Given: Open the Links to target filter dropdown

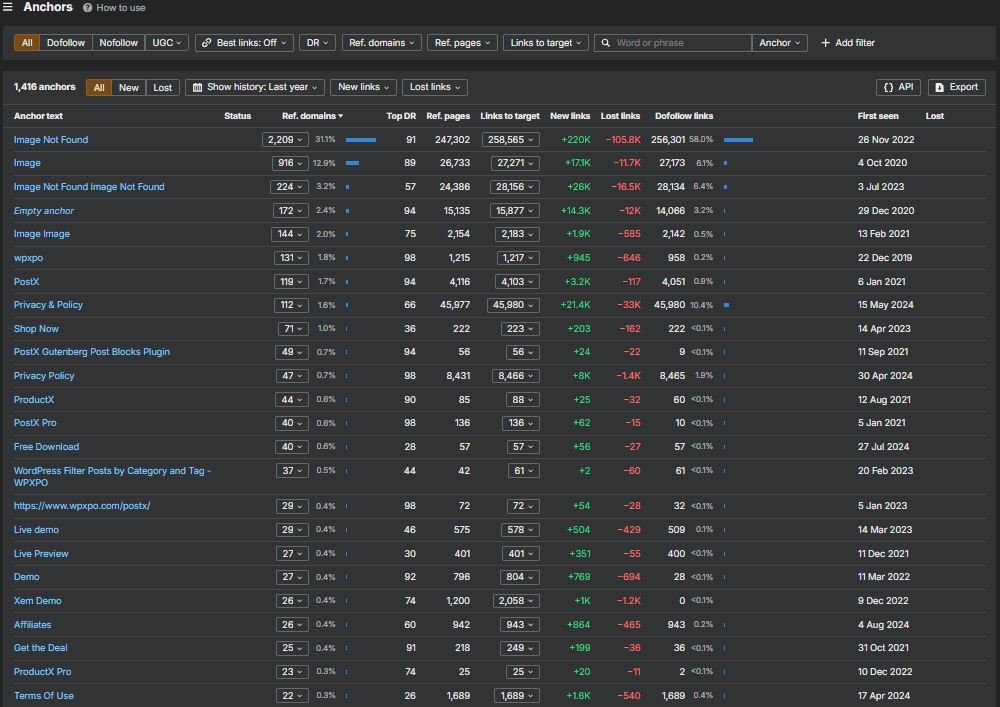Looking at the screenshot, I should click(x=546, y=43).
